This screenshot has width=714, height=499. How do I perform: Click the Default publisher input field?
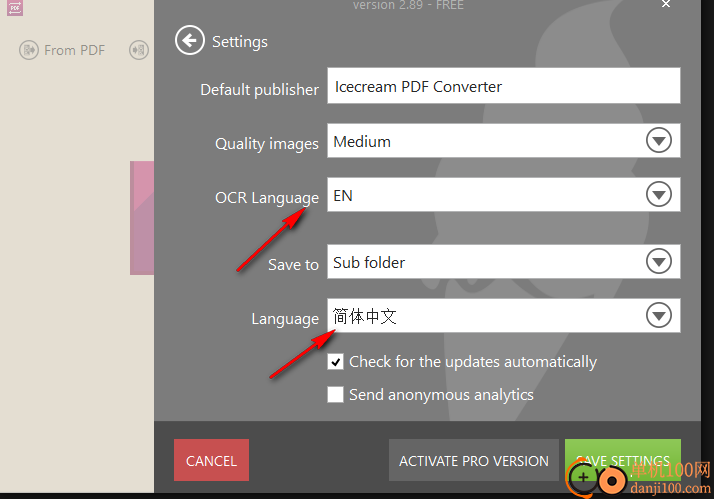click(x=504, y=86)
